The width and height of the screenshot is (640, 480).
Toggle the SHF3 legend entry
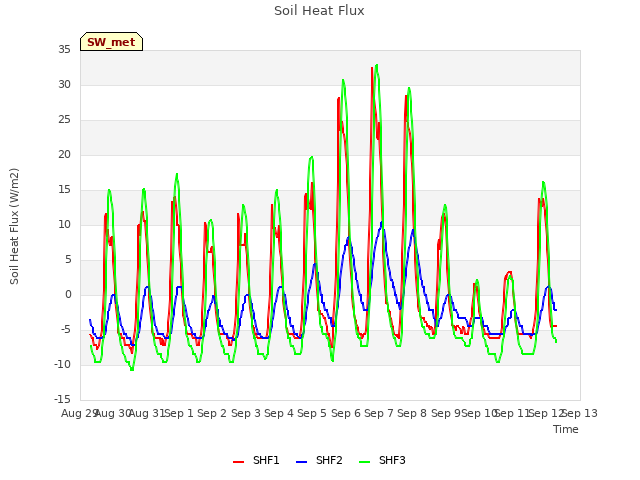point(382,460)
